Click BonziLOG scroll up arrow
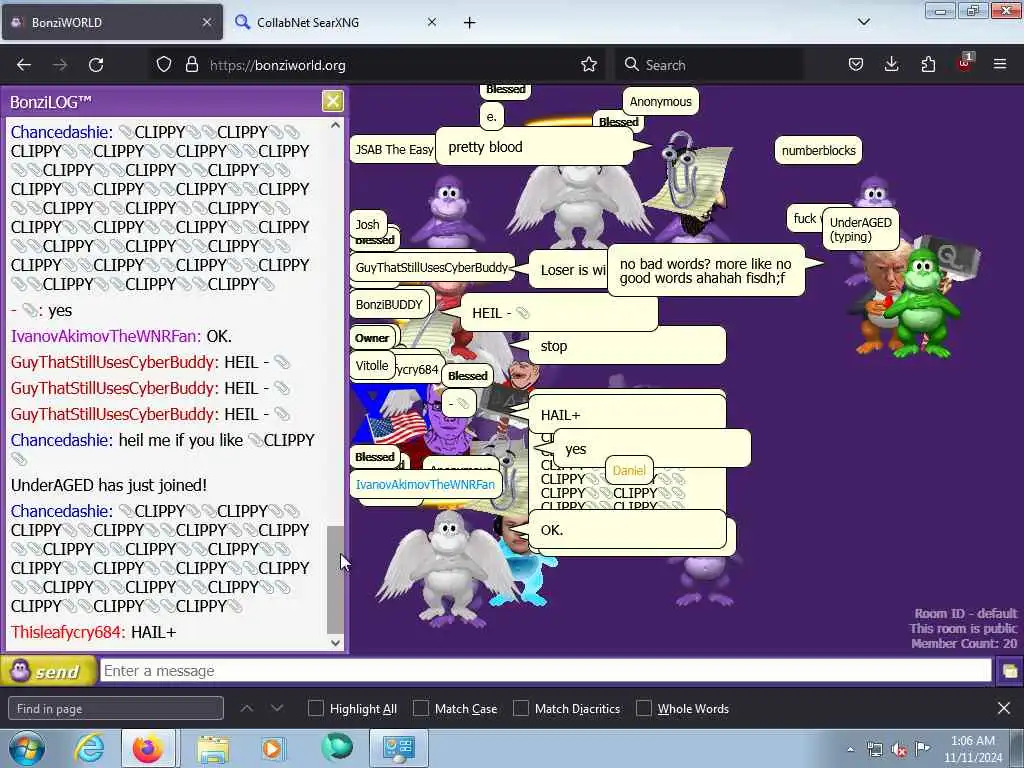The width and height of the screenshot is (1024, 768). (x=336, y=125)
